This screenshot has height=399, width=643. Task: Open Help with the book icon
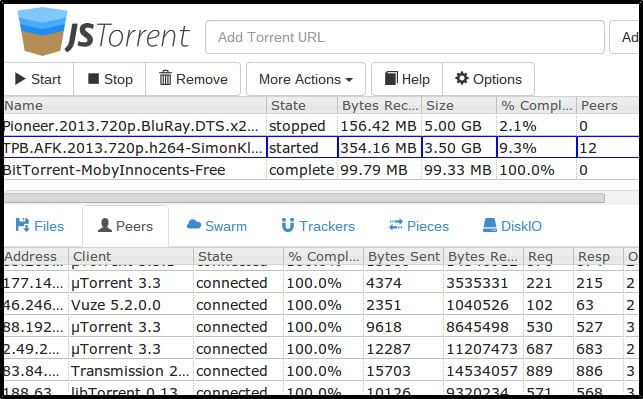(407, 79)
